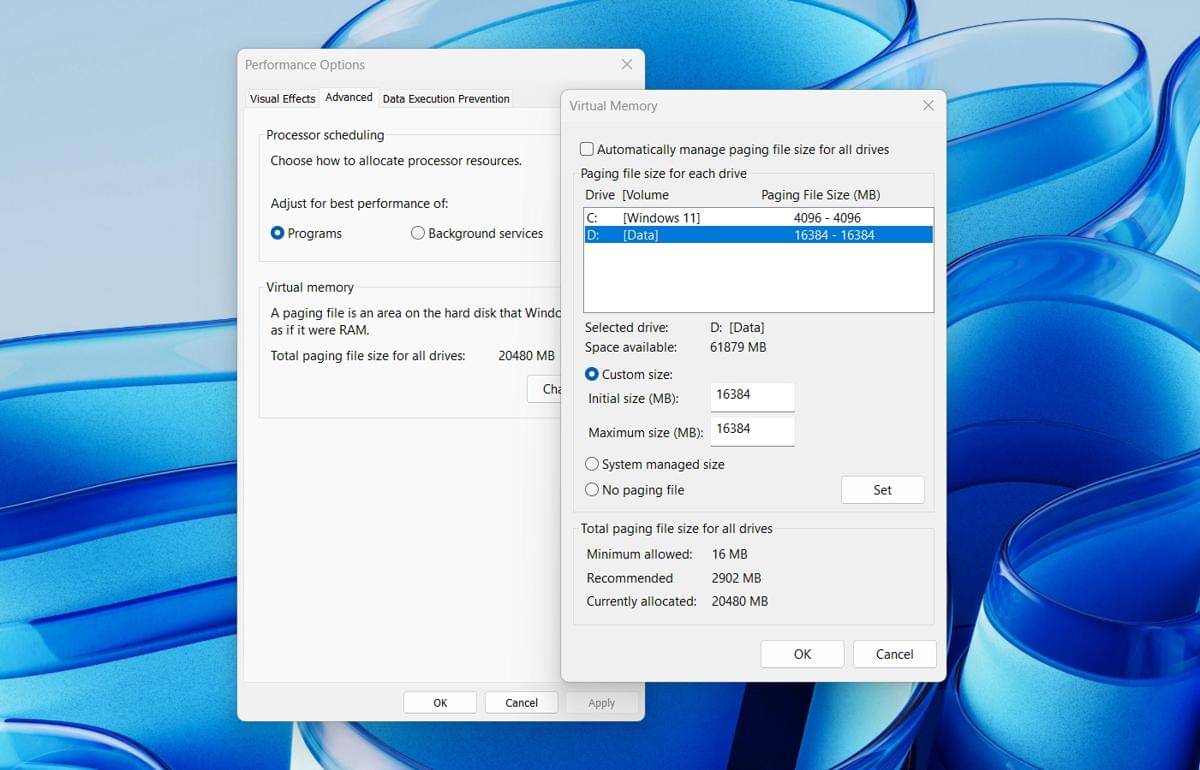This screenshot has width=1200, height=770.
Task: Choose Background services for best performance
Action: click(417, 233)
